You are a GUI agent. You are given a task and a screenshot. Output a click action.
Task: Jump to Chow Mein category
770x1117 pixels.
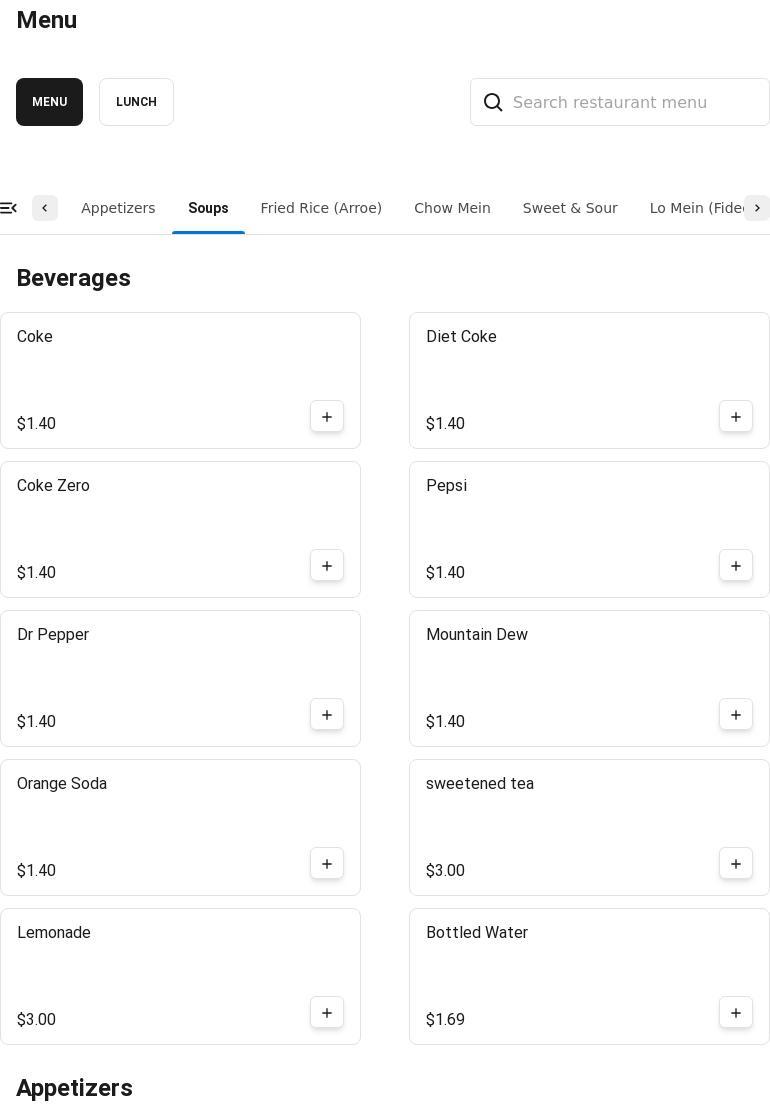coord(452,208)
